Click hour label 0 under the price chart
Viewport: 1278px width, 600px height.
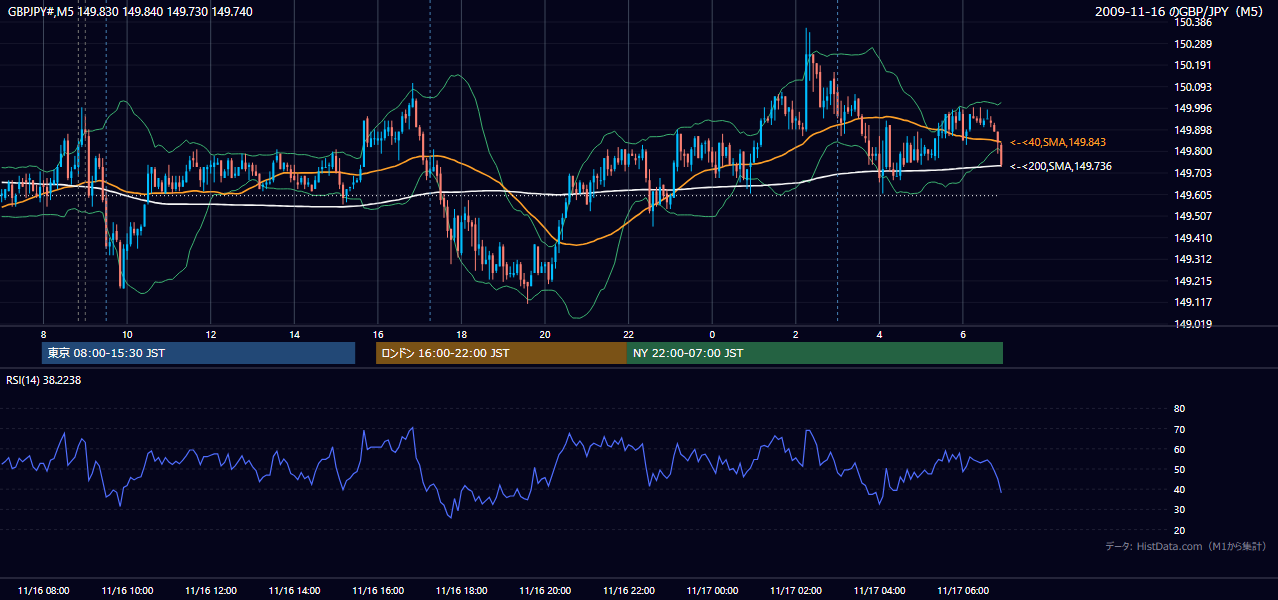(x=712, y=334)
